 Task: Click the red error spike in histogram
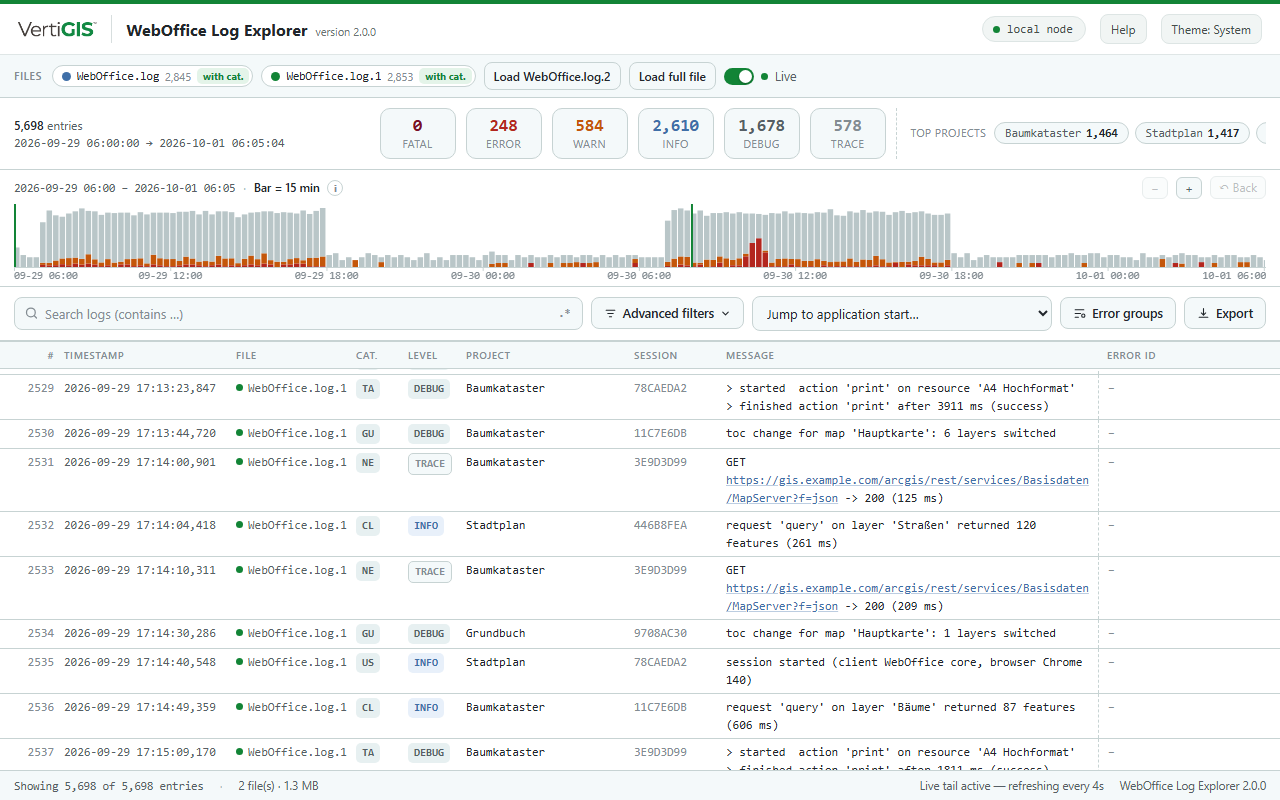coord(758,252)
